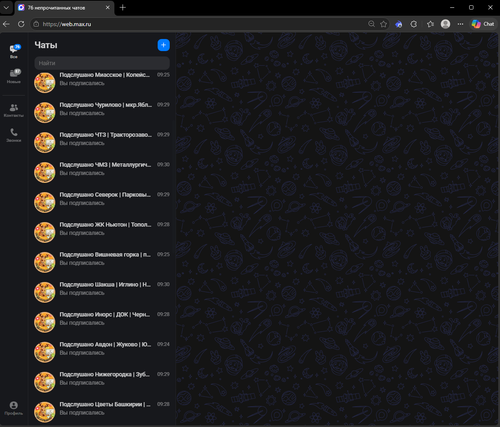Click the 09:25 timestamp of Миасское chat
Image resolution: width=500 pixels, height=427 pixels.
click(x=163, y=75)
